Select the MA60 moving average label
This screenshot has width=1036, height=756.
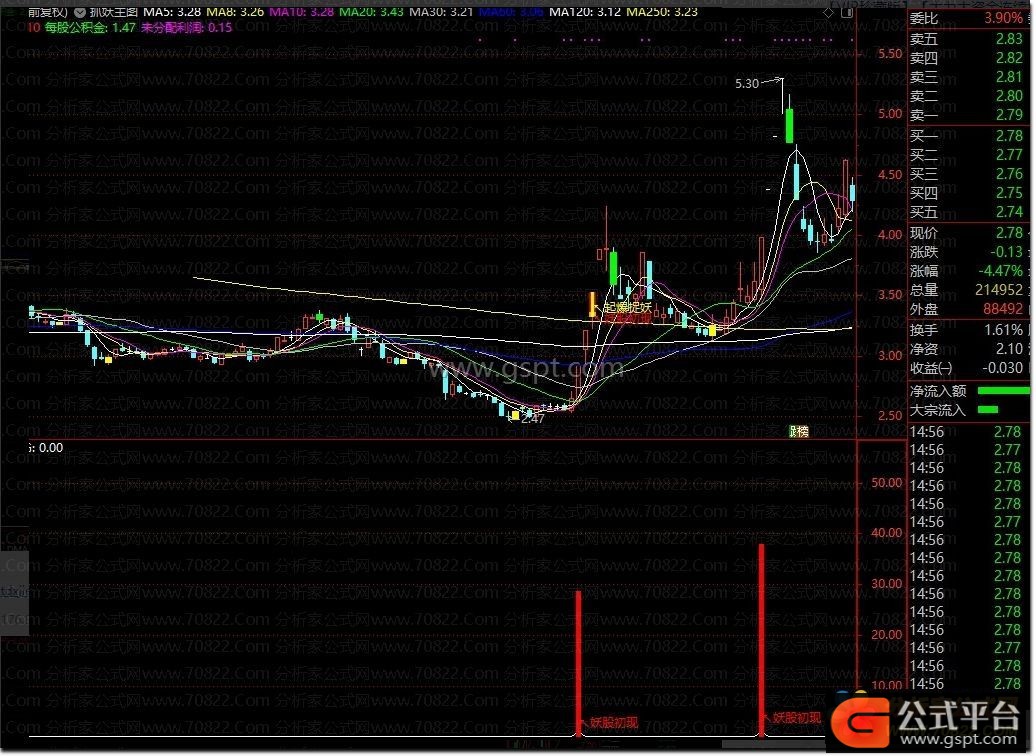coord(511,12)
